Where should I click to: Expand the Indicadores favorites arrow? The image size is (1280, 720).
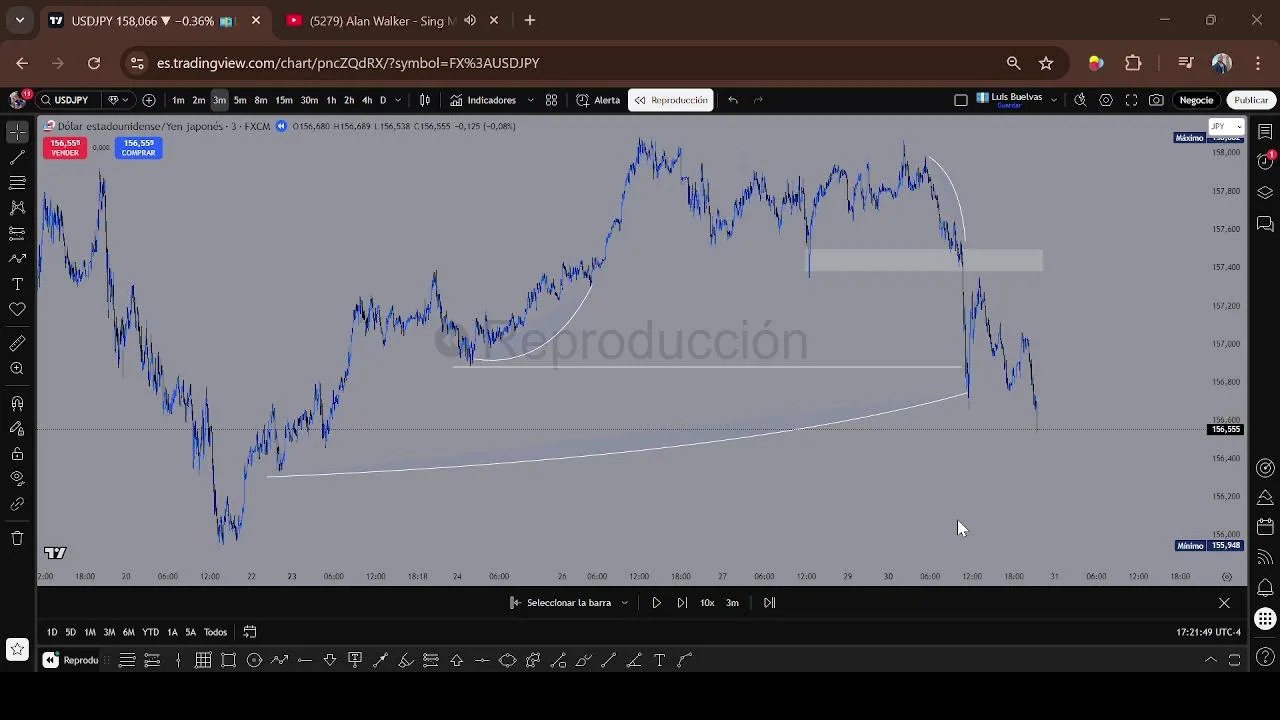coord(530,100)
